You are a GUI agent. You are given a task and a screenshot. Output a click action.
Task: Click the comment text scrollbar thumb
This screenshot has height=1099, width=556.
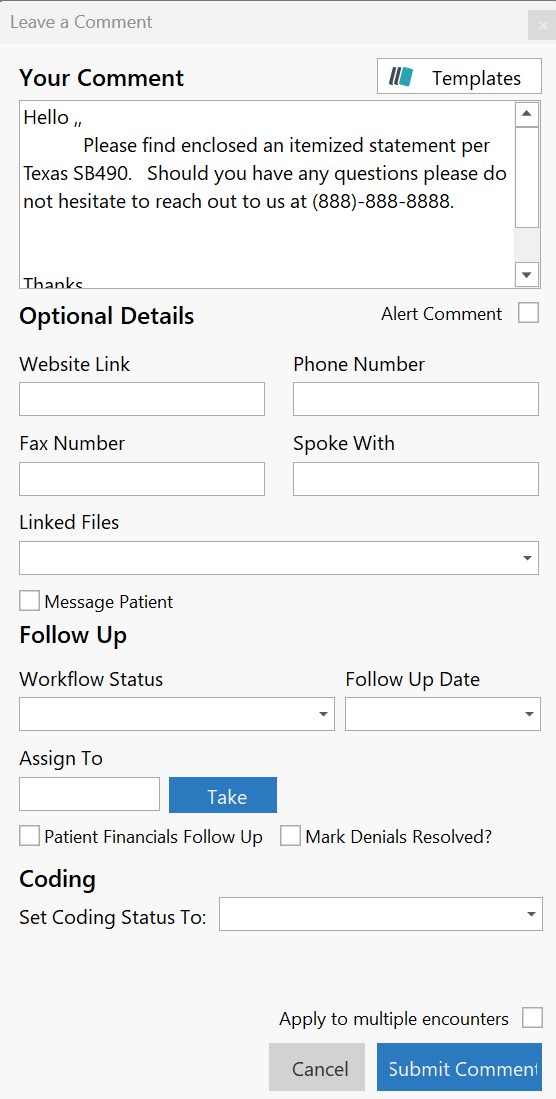[x=527, y=177]
